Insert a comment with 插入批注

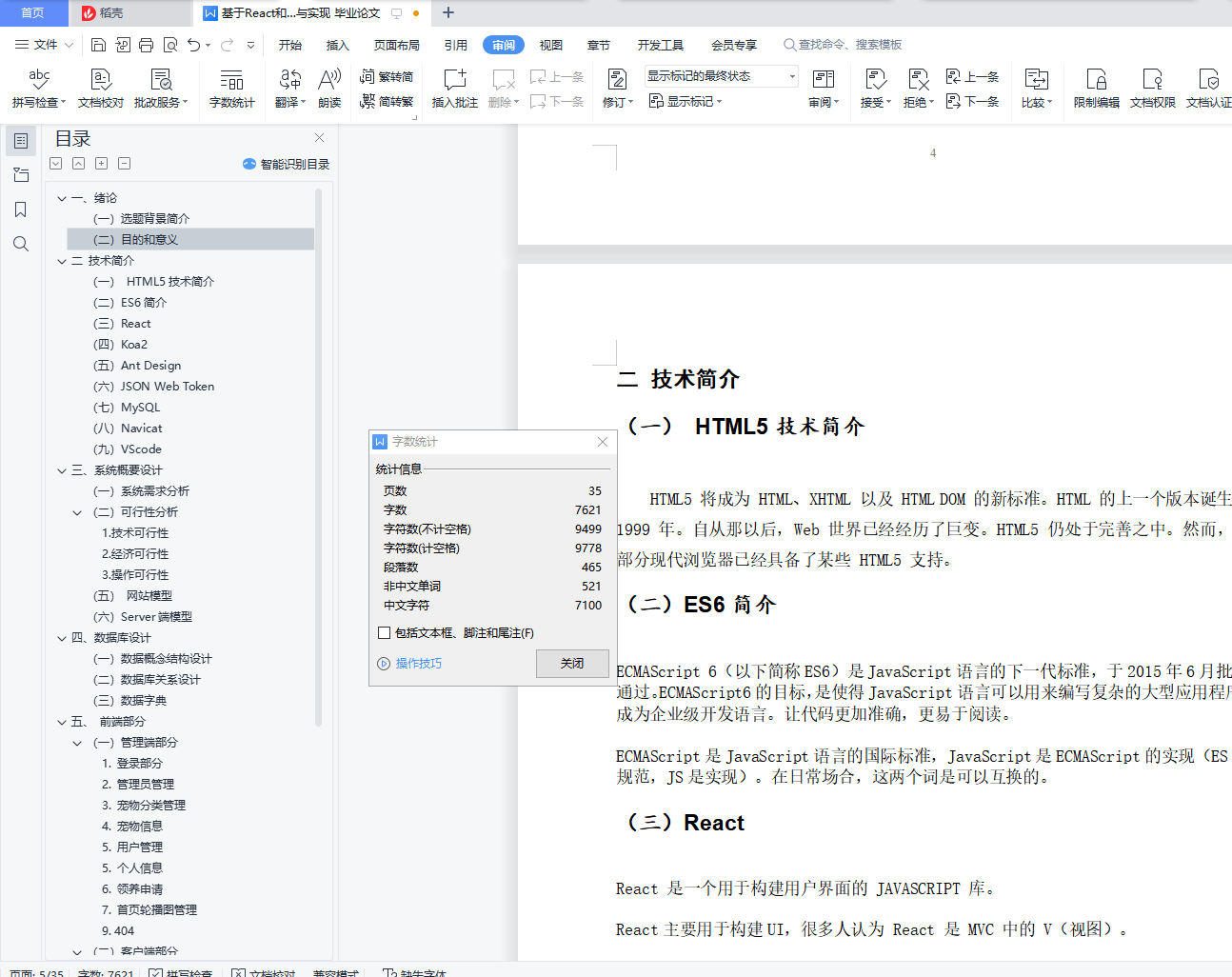click(x=455, y=89)
